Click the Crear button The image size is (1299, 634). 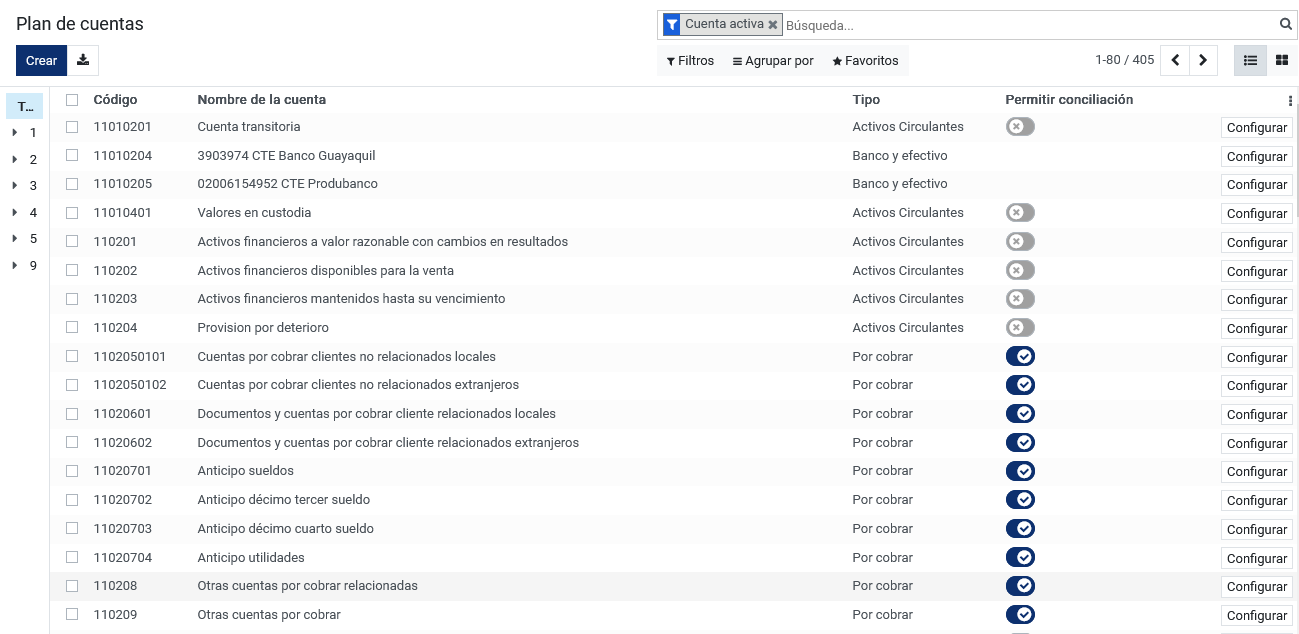tap(42, 60)
